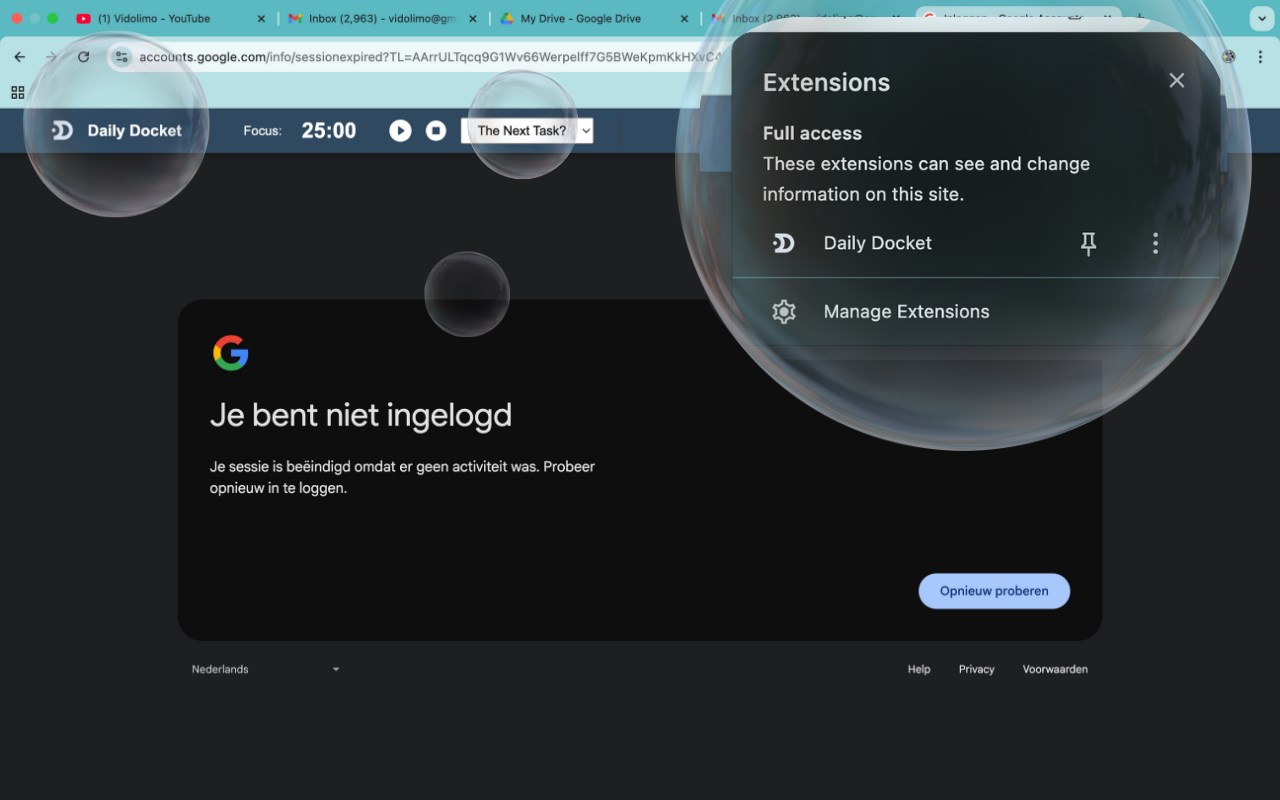Screen dimensions: 1280x800
Task: Click the Je bent niet ingelogd heading
Action: (361, 415)
